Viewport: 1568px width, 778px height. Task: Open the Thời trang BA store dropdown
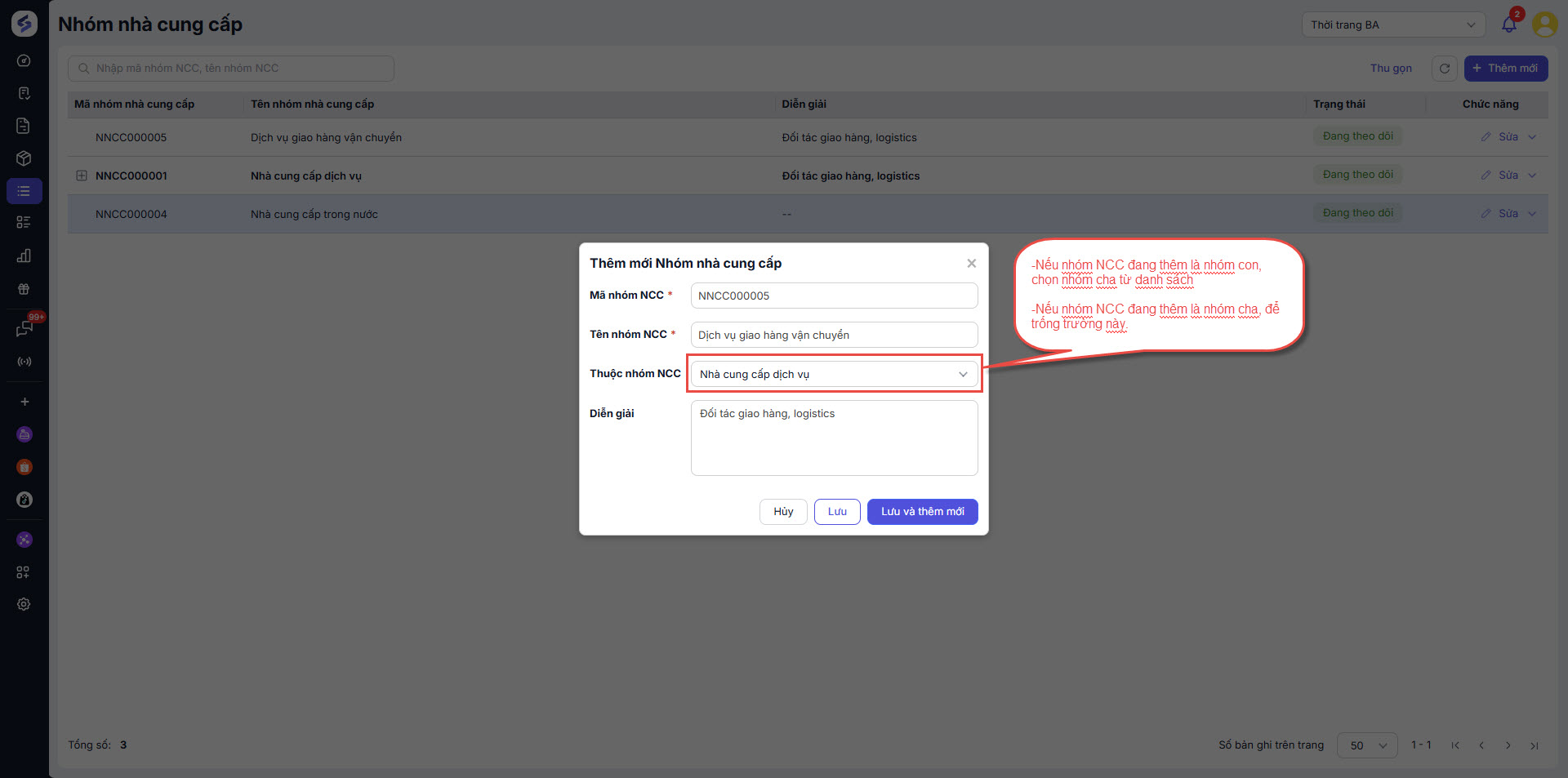click(1392, 24)
